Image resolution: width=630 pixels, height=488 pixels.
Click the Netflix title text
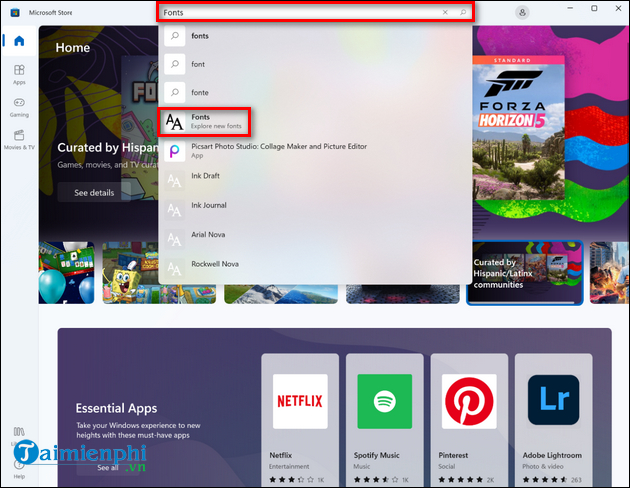click(x=280, y=455)
